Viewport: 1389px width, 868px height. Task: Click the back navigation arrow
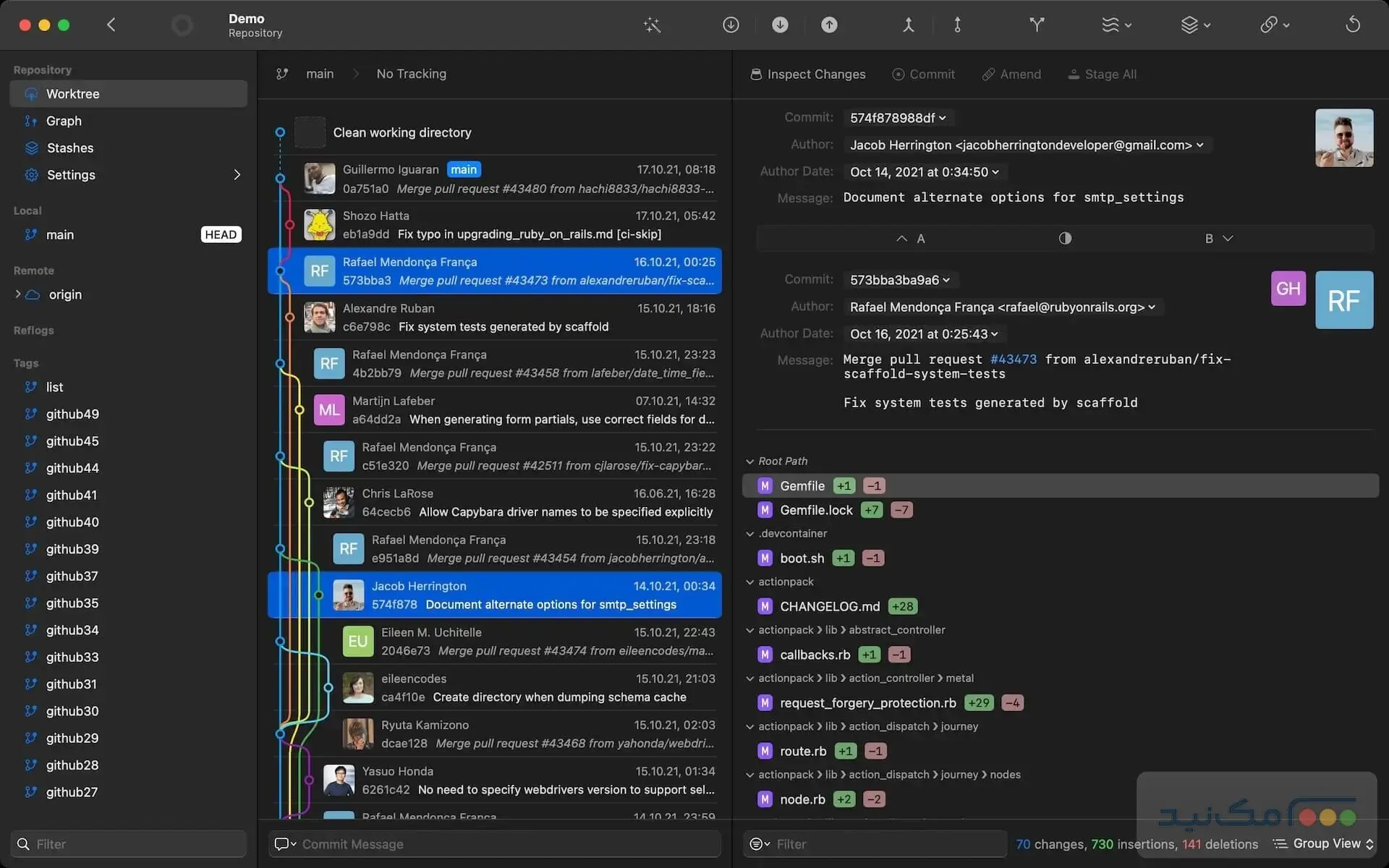coord(111,25)
